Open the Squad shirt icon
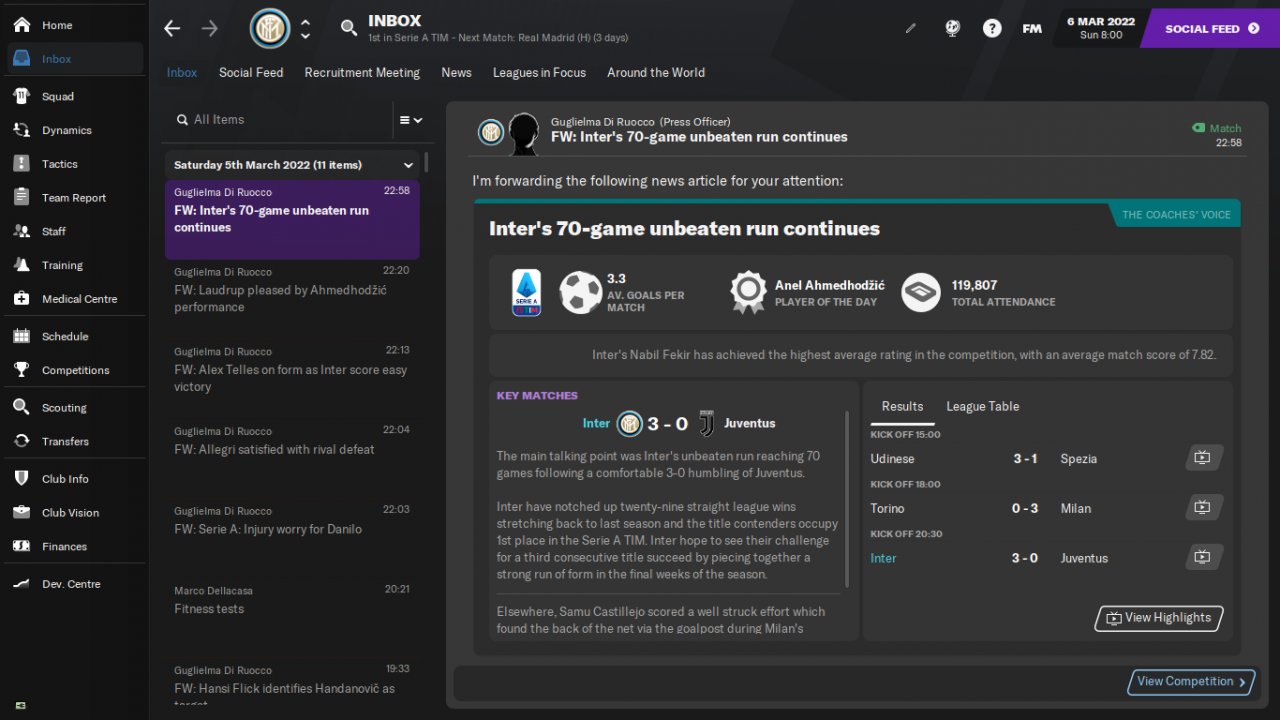 21,96
